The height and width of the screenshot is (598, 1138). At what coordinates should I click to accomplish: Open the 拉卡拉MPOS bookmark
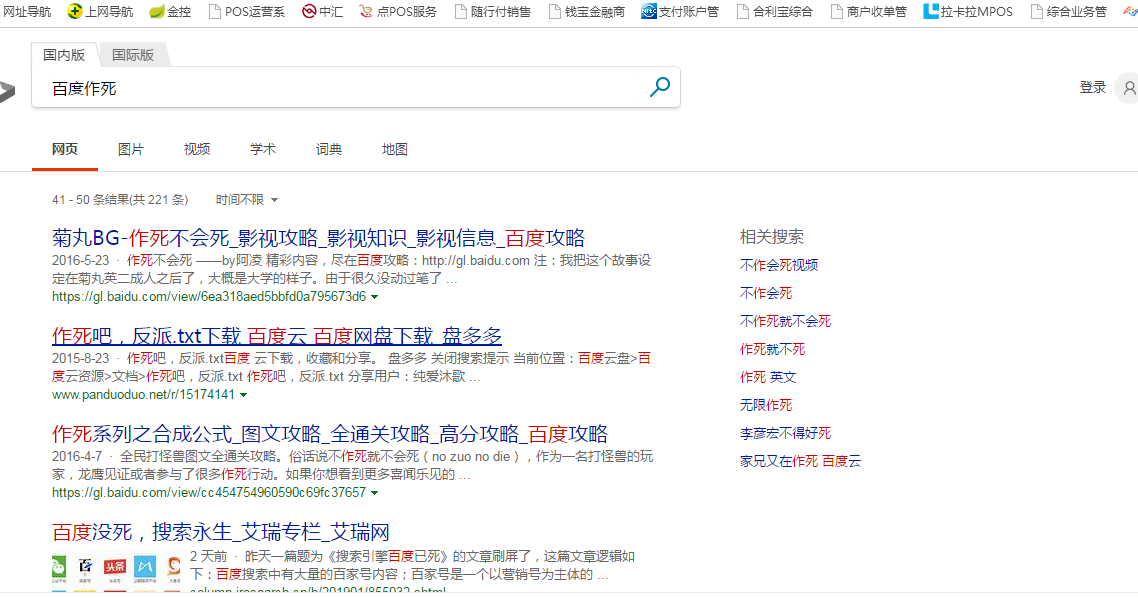968,12
